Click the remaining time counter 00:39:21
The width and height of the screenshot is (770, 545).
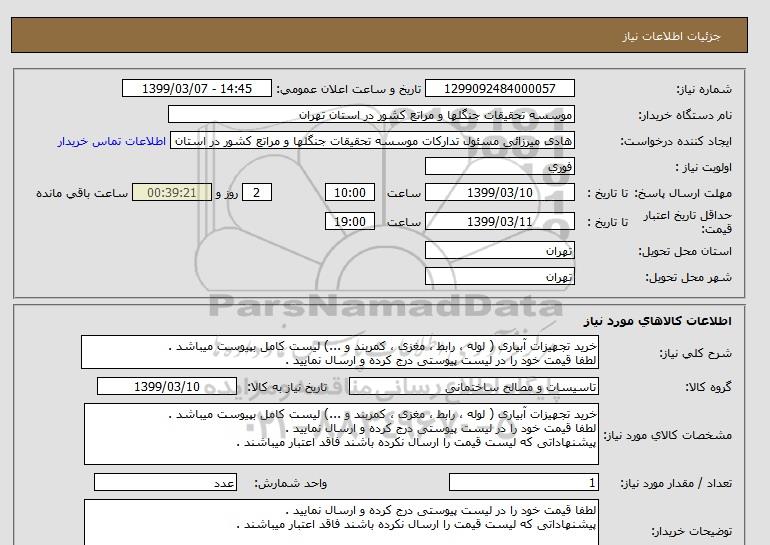[x=172, y=193]
